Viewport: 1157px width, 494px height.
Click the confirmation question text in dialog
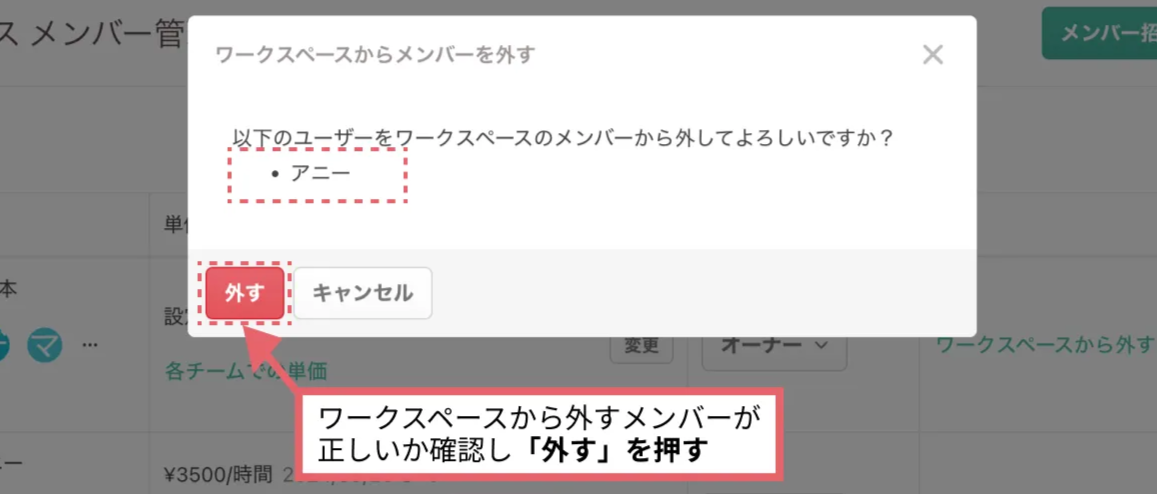pos(562,138)
